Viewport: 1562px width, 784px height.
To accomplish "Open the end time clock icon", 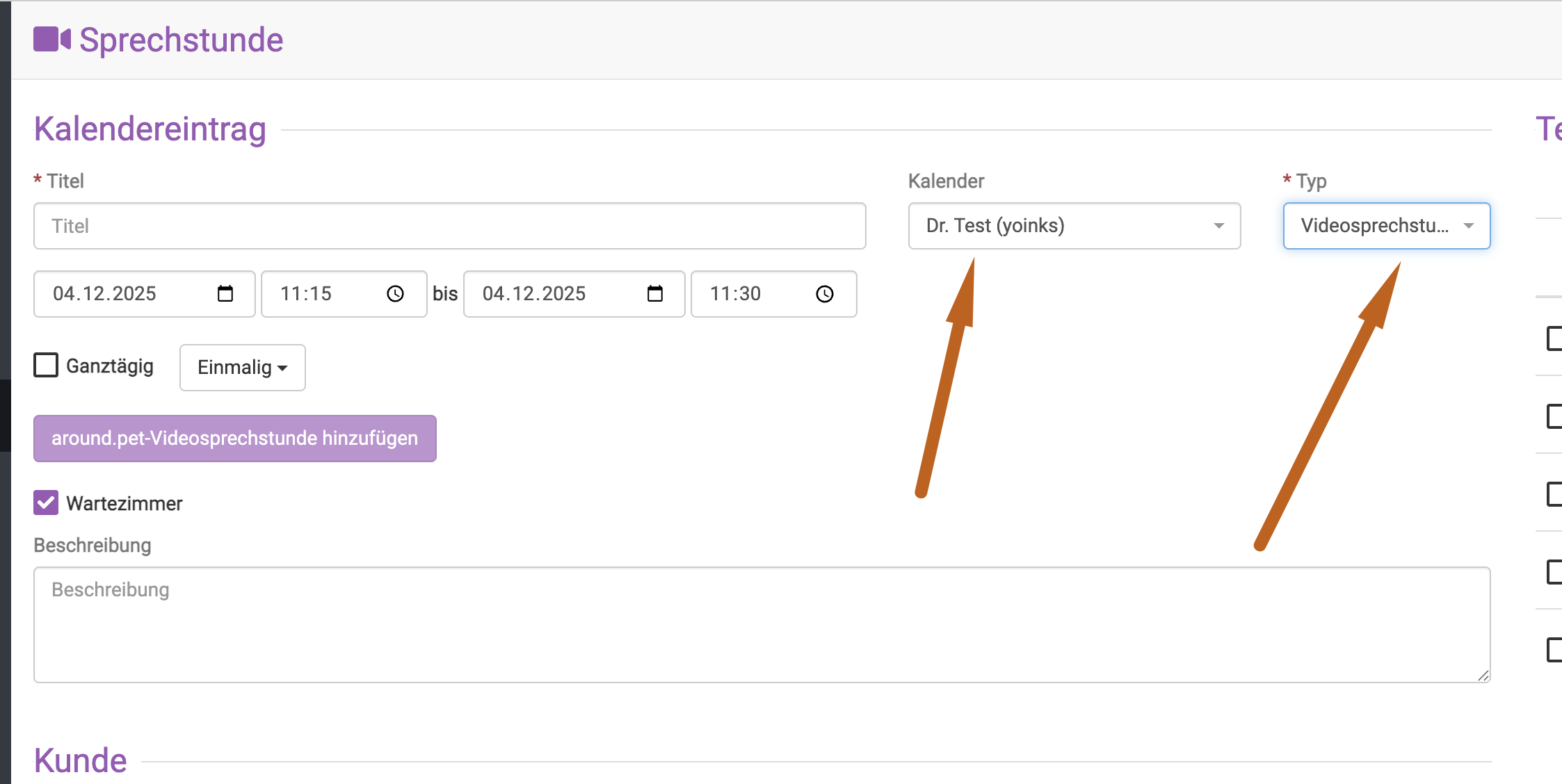I will (x=825, y=294).
